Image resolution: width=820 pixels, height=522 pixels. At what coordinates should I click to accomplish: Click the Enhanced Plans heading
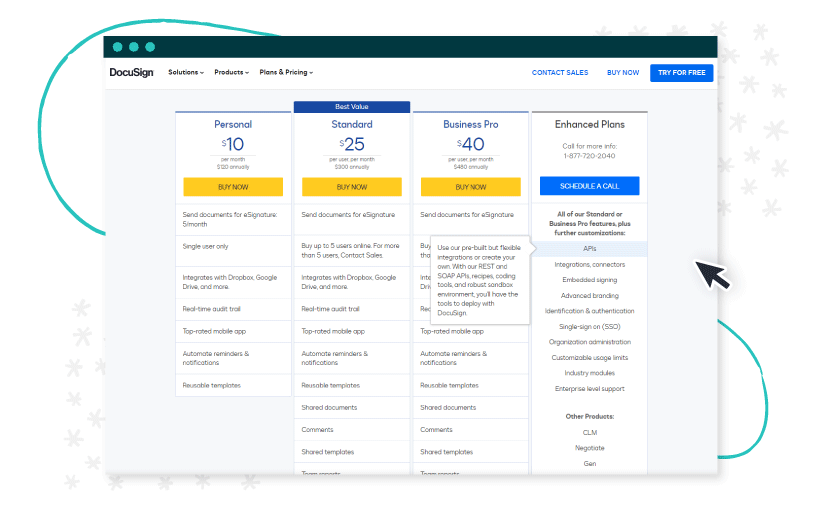point(589,124)
